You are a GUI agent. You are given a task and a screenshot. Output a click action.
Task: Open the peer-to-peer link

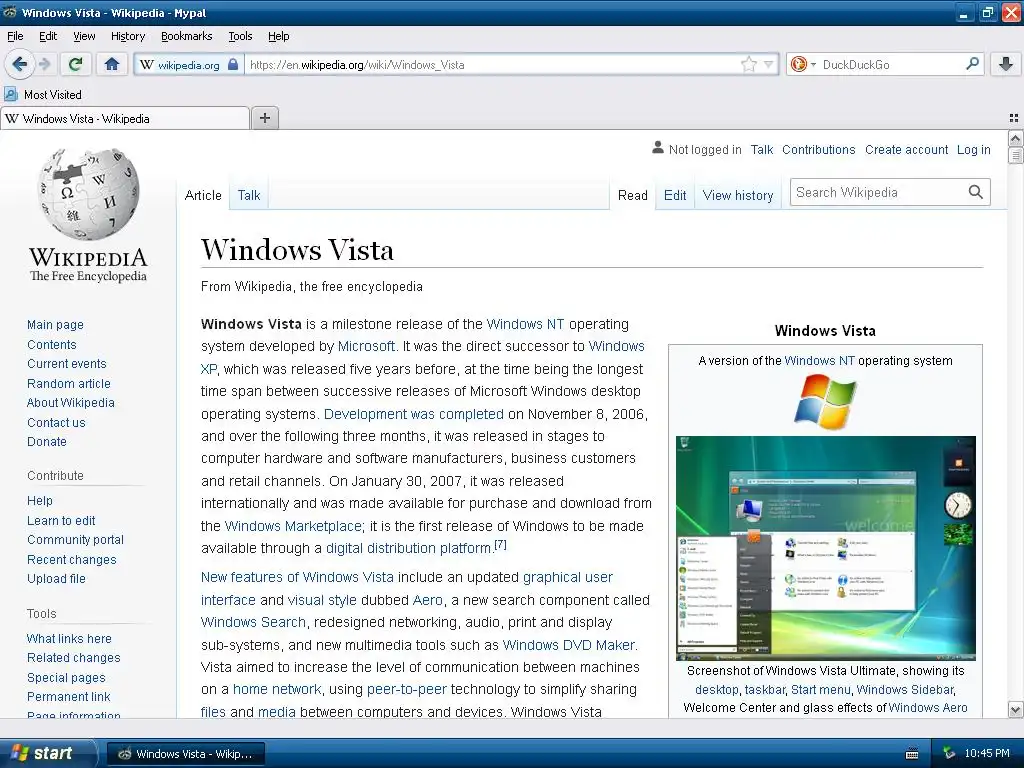pyautogui.click(x=407, y=690)
